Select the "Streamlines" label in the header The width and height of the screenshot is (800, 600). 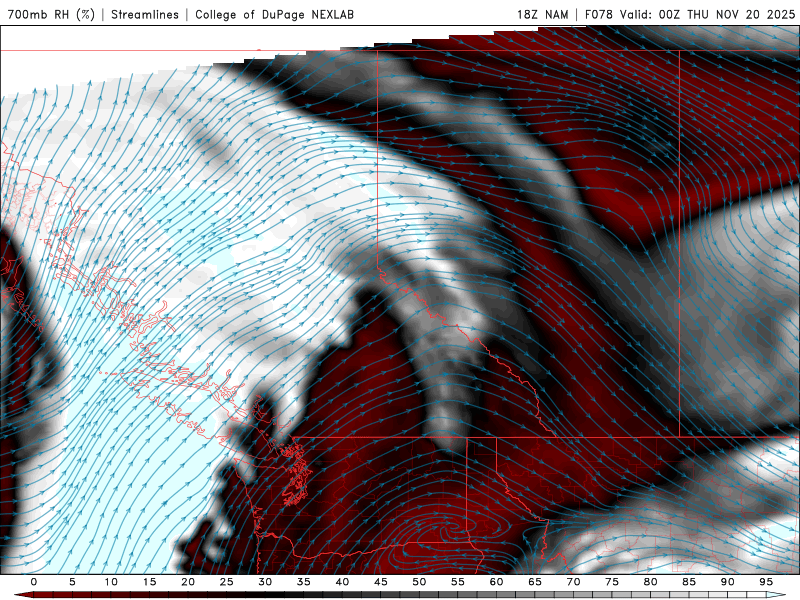[x=145, y=14]
